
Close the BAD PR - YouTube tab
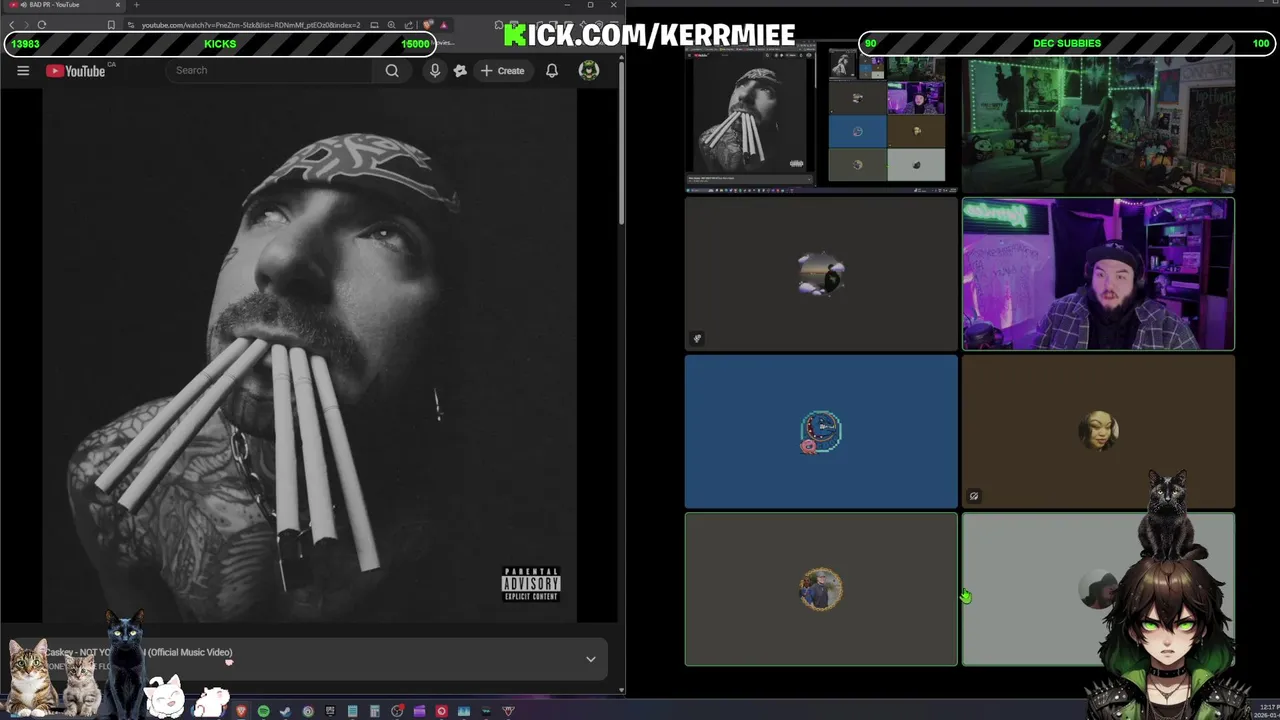118,5
